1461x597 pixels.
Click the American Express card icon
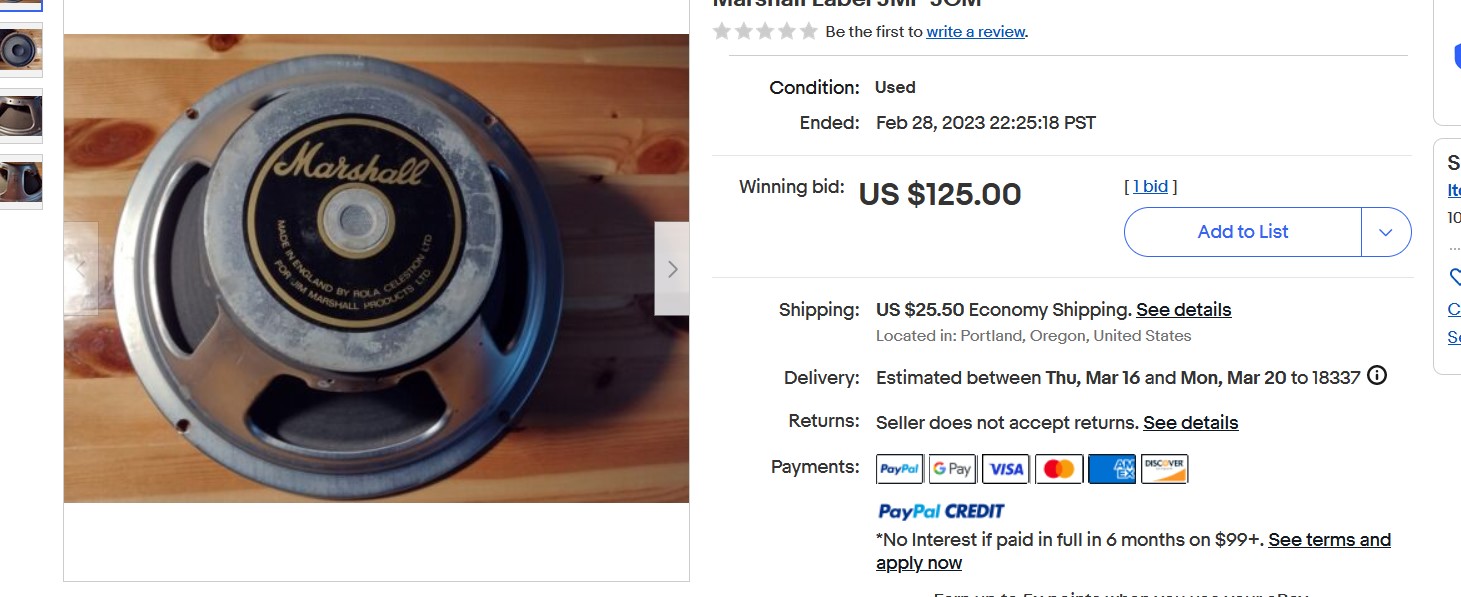1111,468
